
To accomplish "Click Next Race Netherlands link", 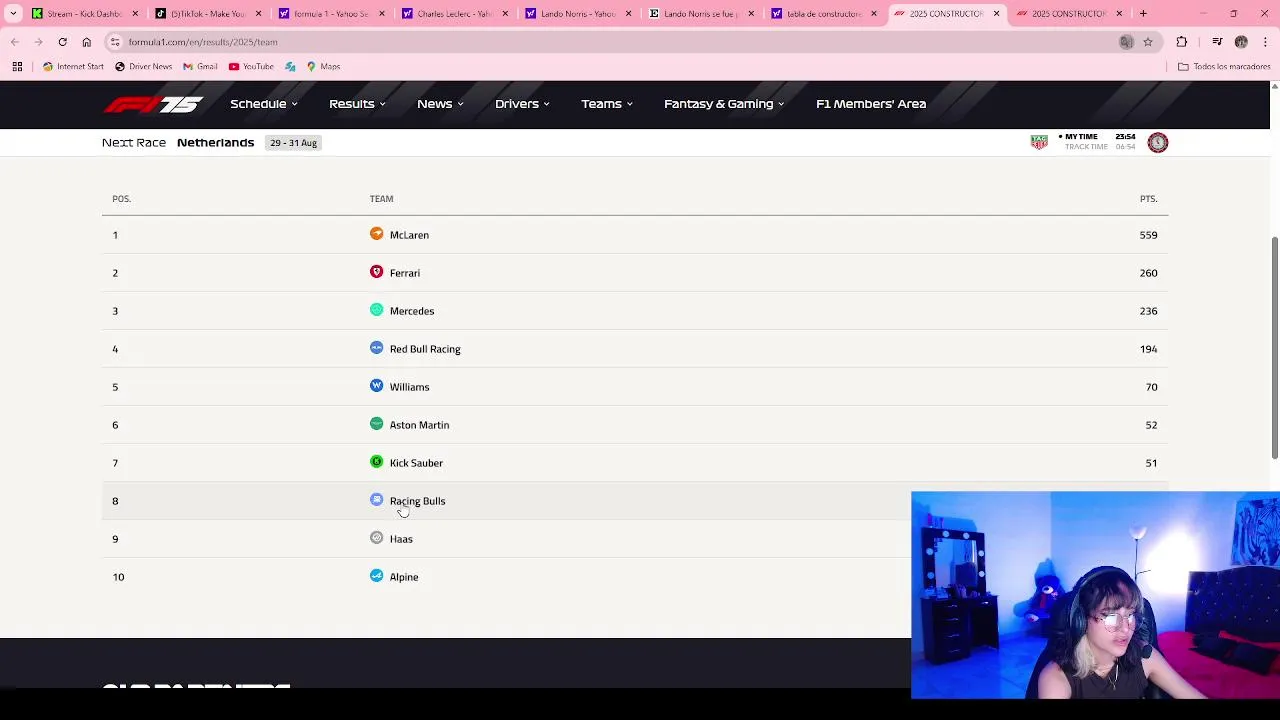I will (178, 142).
